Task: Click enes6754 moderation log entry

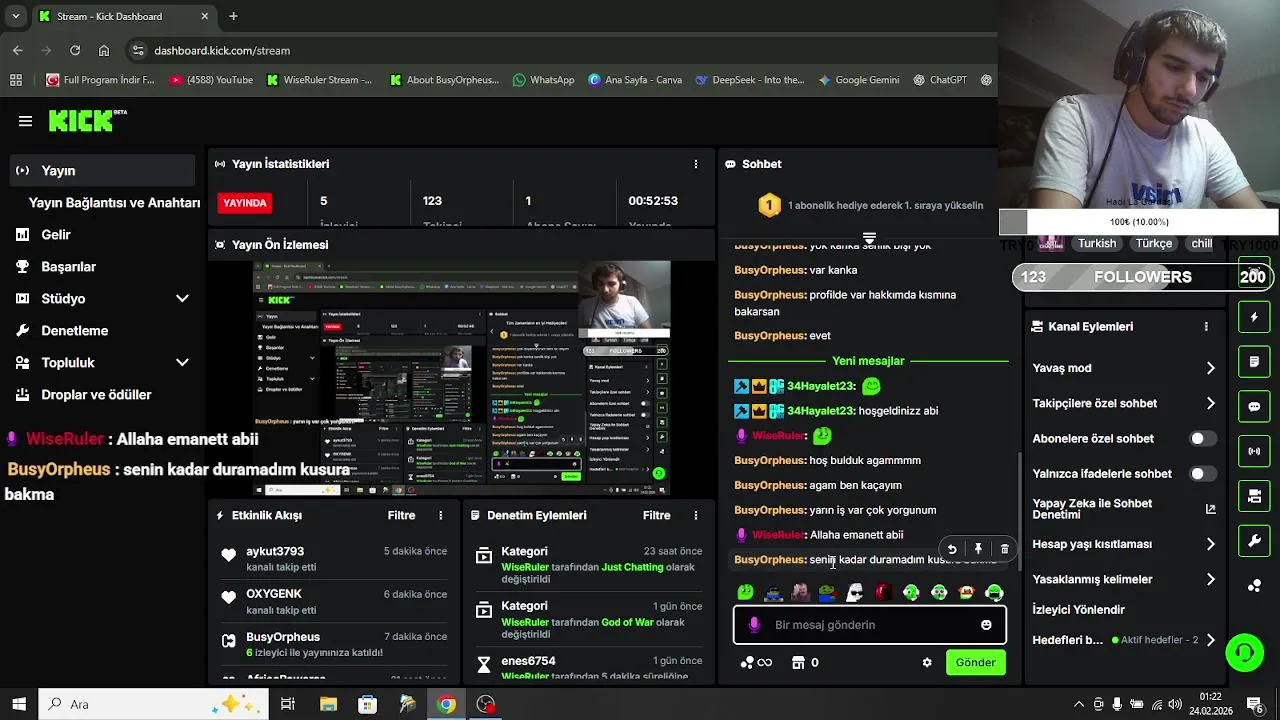Action: 528,661
